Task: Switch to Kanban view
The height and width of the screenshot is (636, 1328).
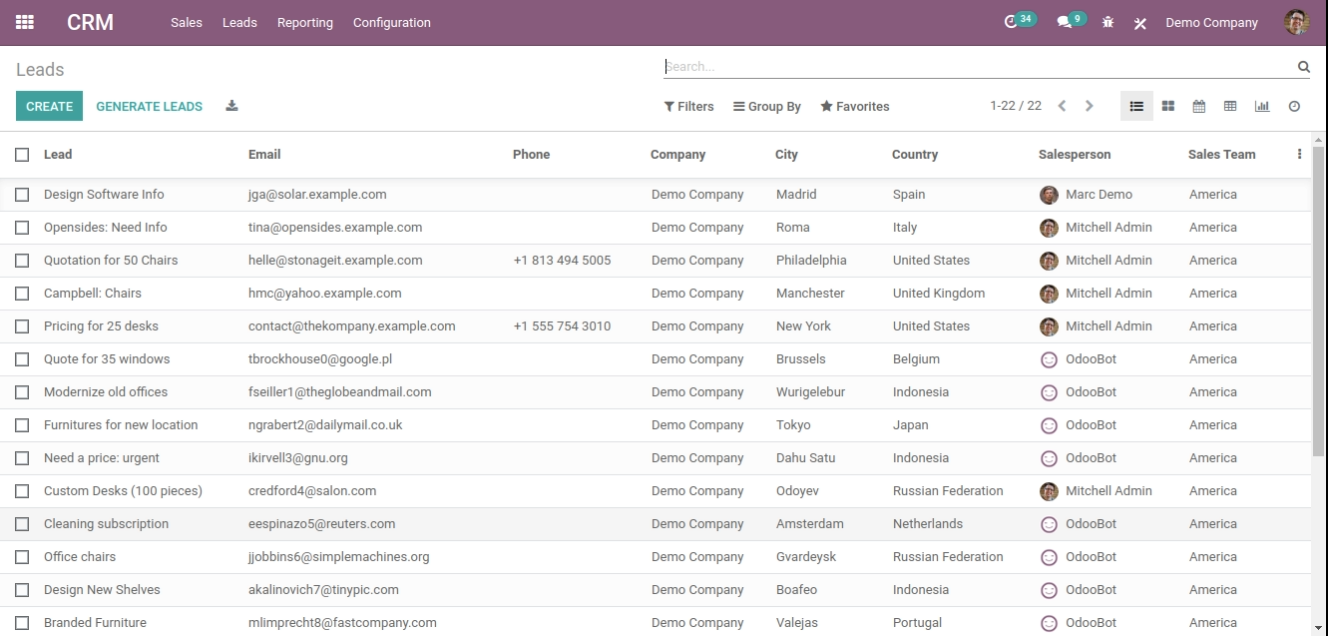Action: click(x=1167, y=105)
